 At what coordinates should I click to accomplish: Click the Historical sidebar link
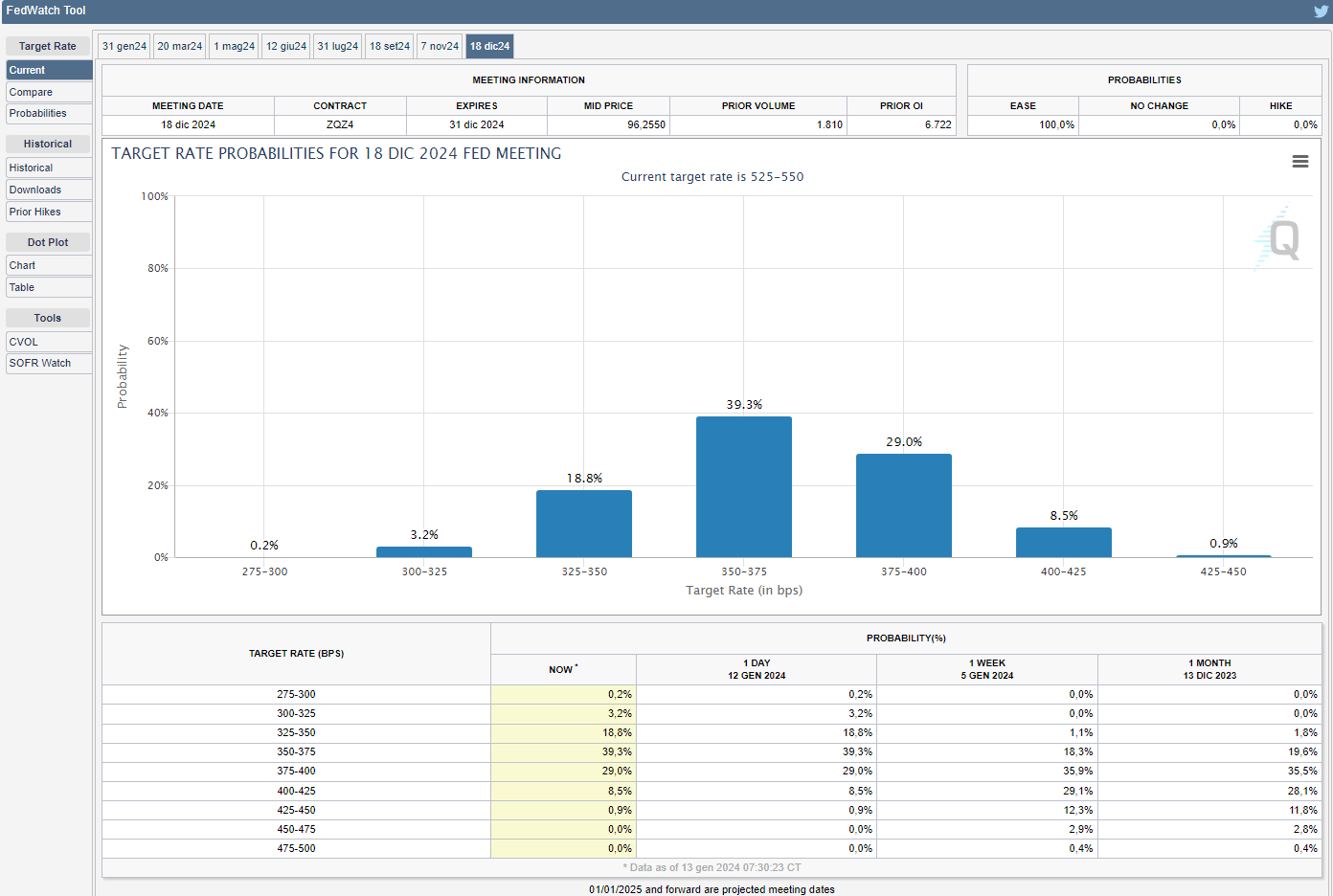click(x=49, y=168)
